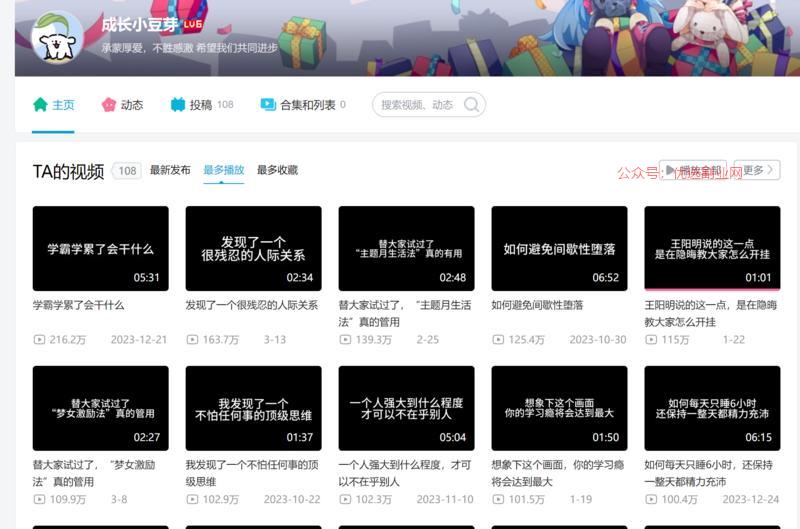Image resolution: width=800 pixels, height=529 pixels.
Task: Click the date 2023-12-24
Action: click(751, 499)
